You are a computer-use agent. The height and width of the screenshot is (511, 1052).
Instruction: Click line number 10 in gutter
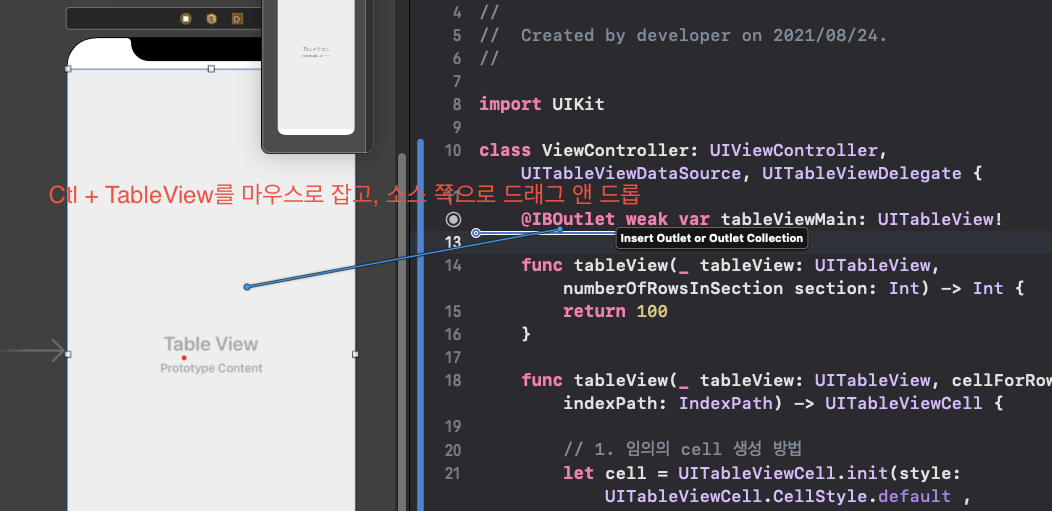click(453, 150)
